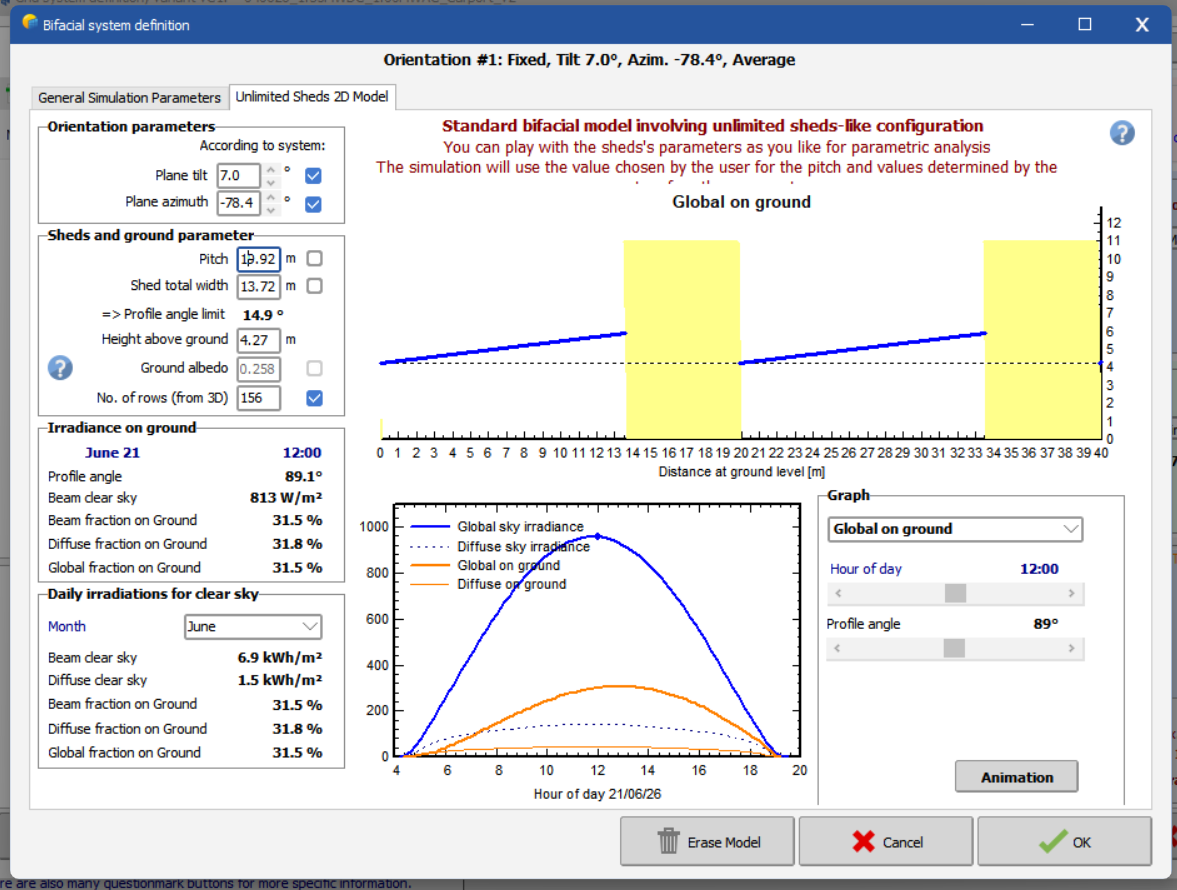Increase Plane tilt with the up arrow
Image resolution: width=1177 pixels, height=890 pixels.
(x=270, y=170)
